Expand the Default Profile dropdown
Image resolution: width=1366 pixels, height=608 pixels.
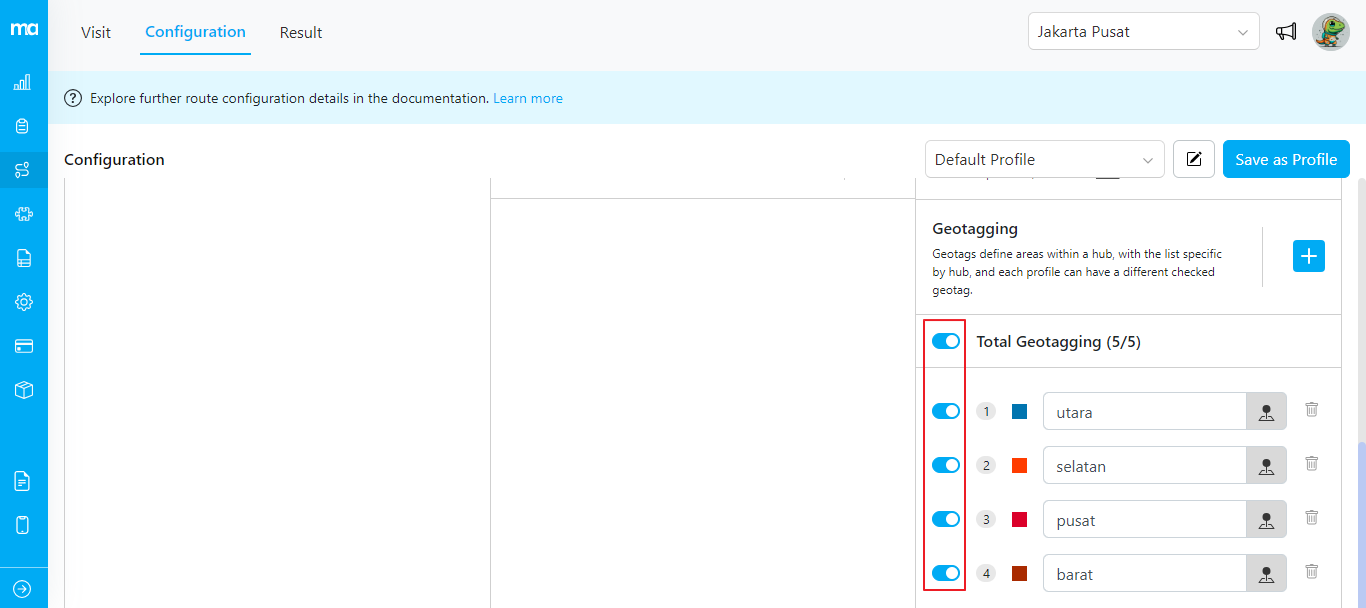[x=1044, y=159]
